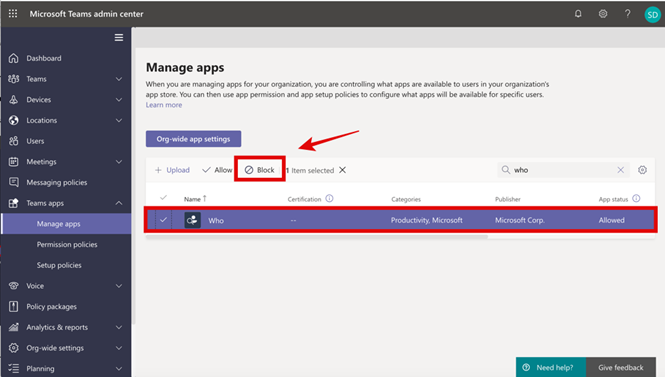The image size is (665, 377).
Task: Click the Org-wide settings gear icon
Action: [x=14, y=348]
